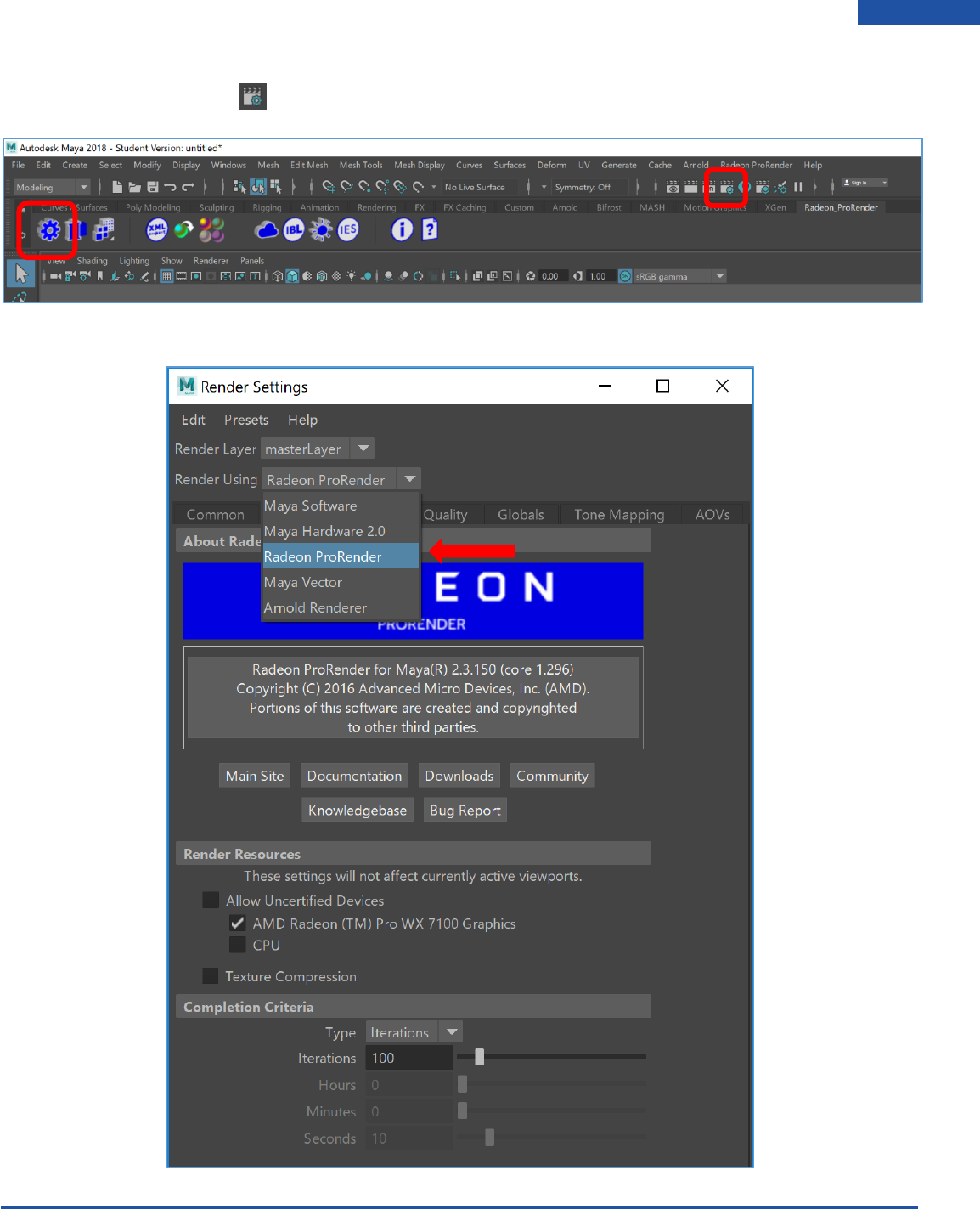The image size is (980, 1209).
Task: Enable the CPU render device checkbox
Action: [238, 945]
